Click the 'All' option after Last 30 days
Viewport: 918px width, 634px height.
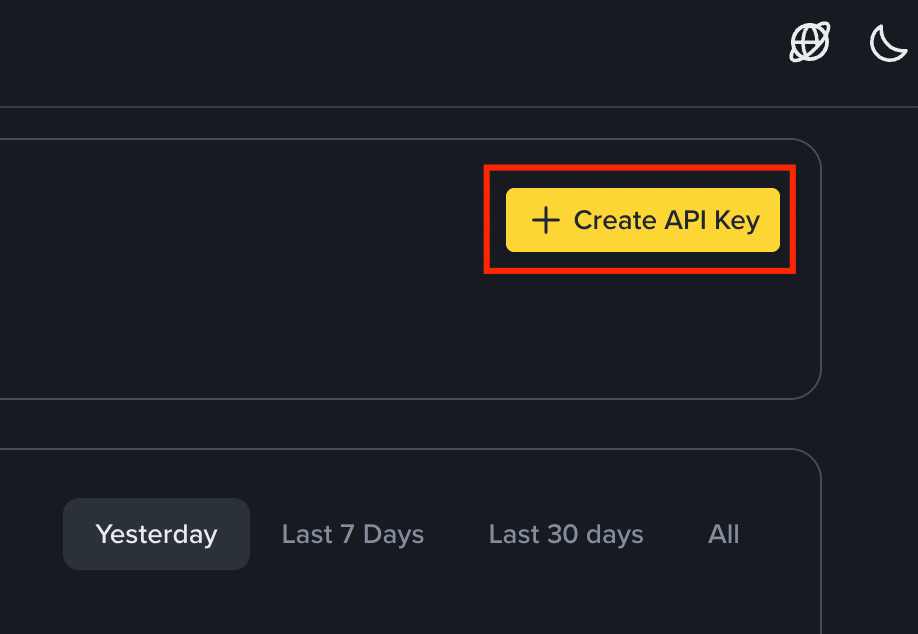[724, 534]
